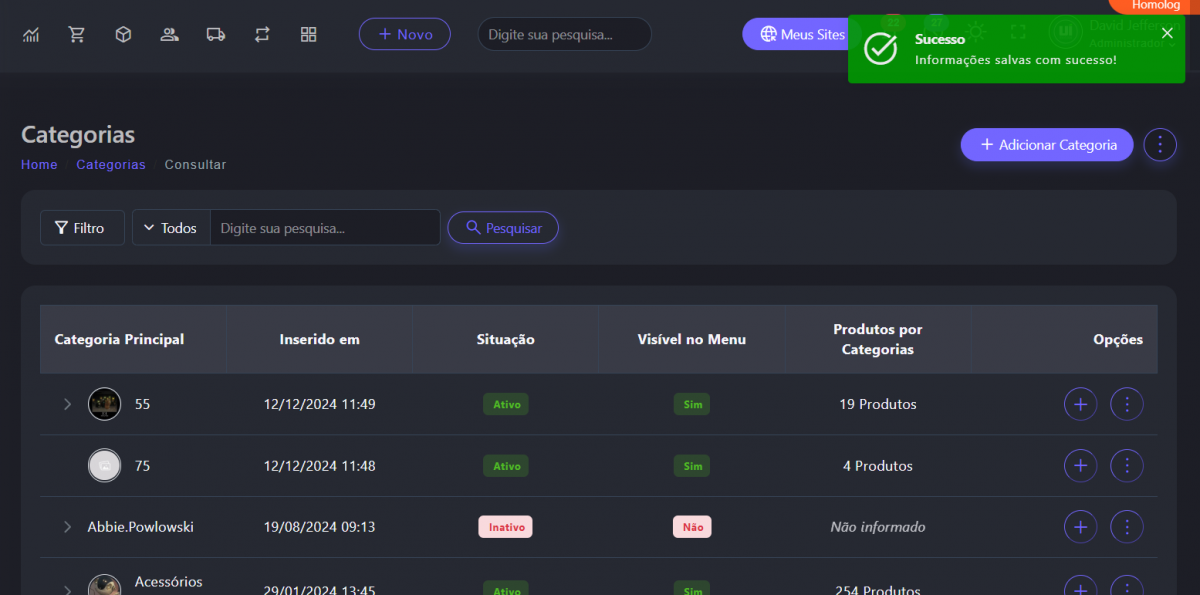The height and width of the screenshot is (595, 1200).
Task: Dismiss the Sucesso notification
Action: [1167, 33]
